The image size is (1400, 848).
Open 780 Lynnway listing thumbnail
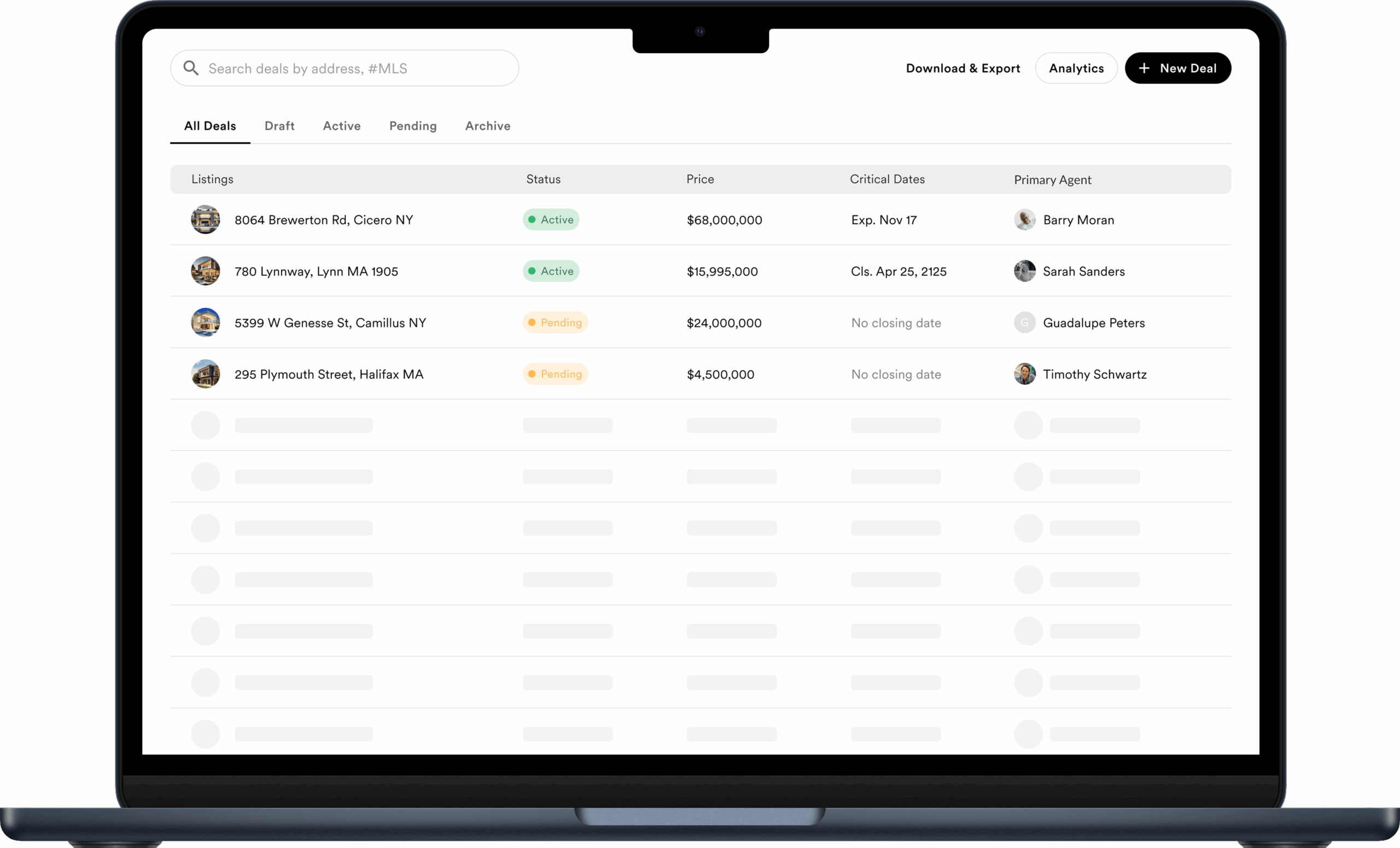click(205, 271)
